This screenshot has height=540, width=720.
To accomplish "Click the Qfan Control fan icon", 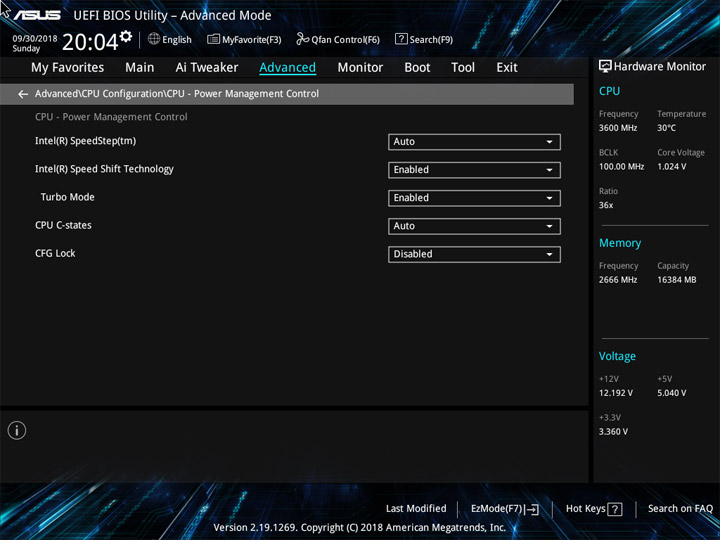I will 302,39.
